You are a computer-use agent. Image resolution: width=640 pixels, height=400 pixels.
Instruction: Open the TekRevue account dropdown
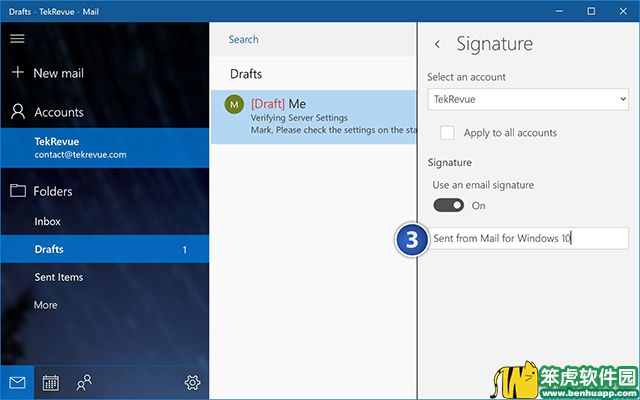[x=528, y=99]
